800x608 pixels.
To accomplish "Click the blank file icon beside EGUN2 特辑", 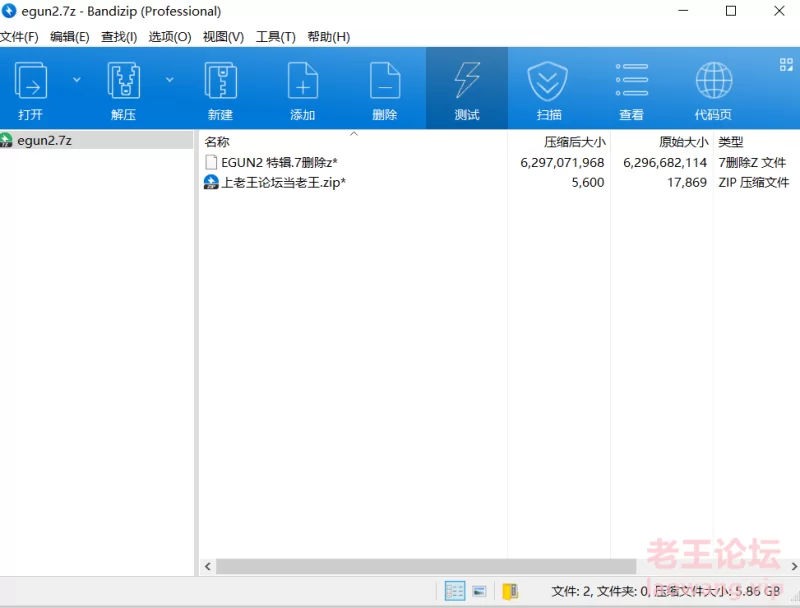I will (211, 162).
